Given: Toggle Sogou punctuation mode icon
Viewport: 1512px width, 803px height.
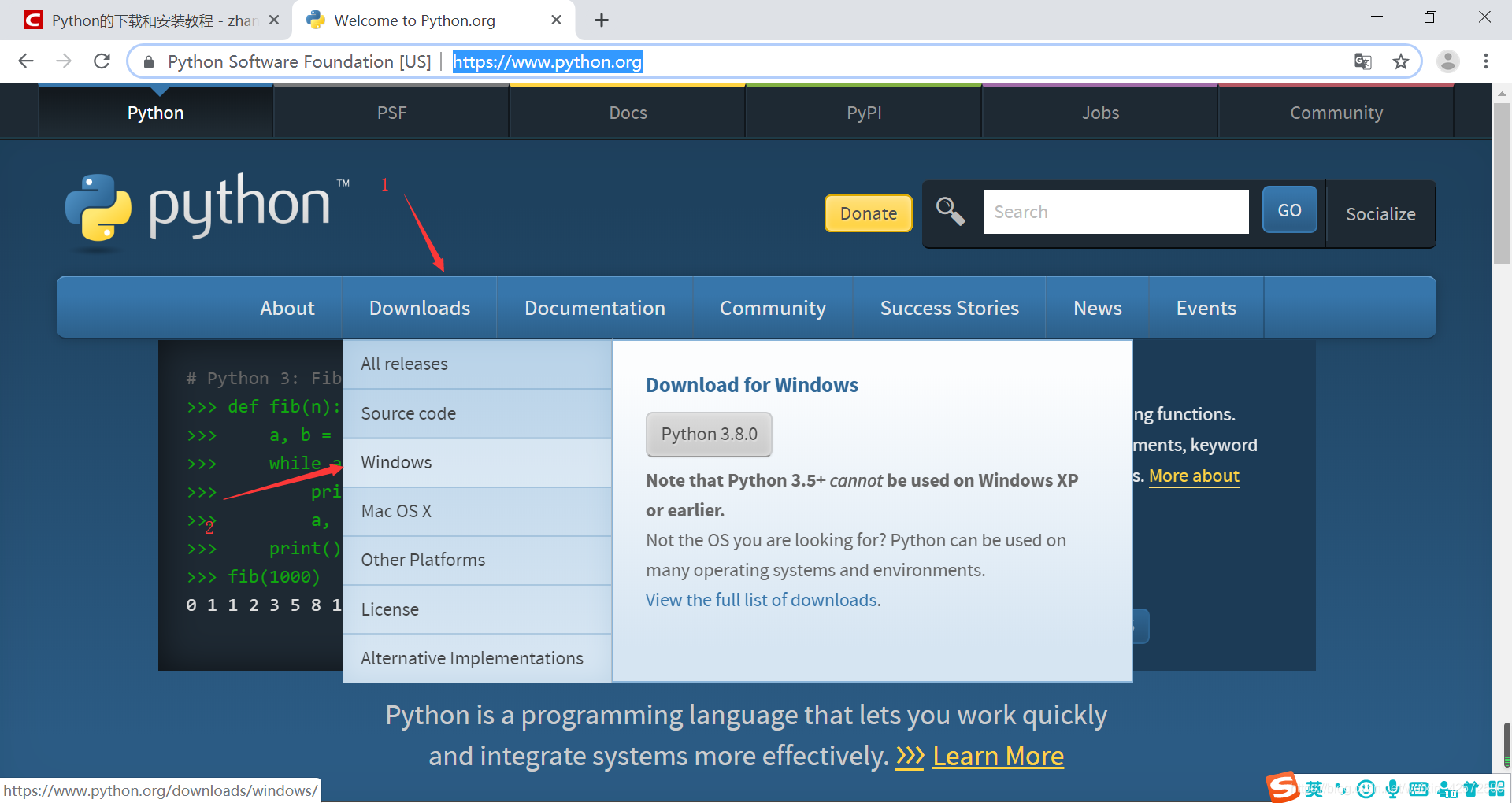Looking at the screenshot, I should click(1340, 789).
